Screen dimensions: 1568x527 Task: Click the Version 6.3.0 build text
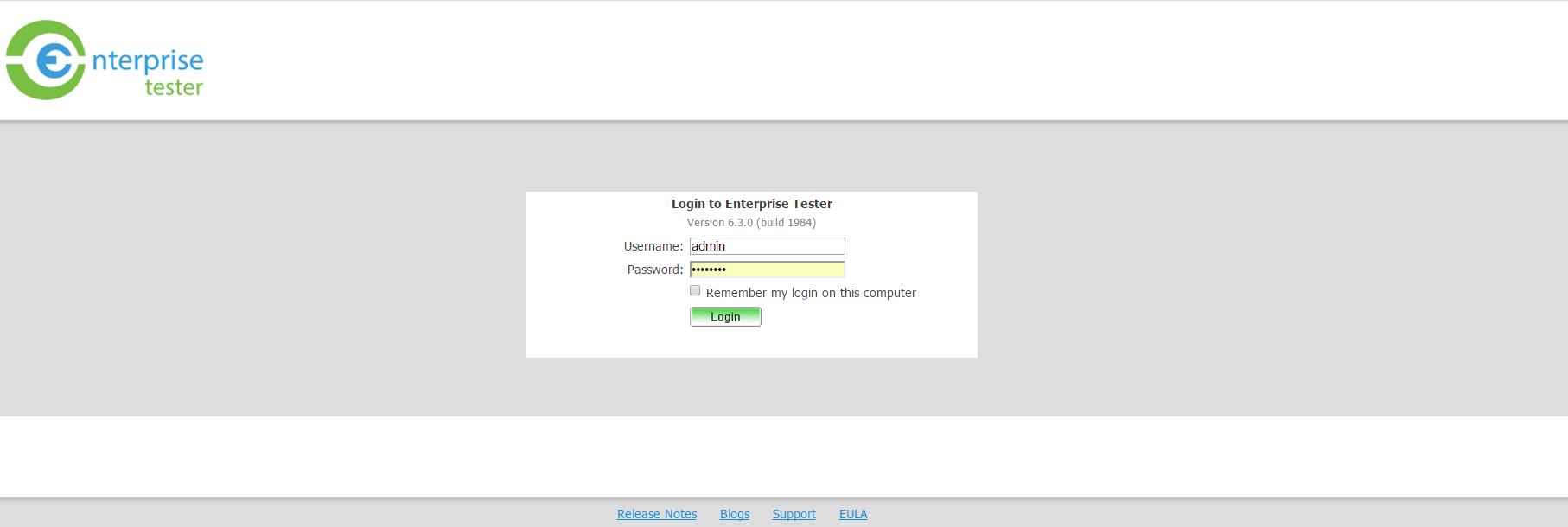tap(751, 223)
